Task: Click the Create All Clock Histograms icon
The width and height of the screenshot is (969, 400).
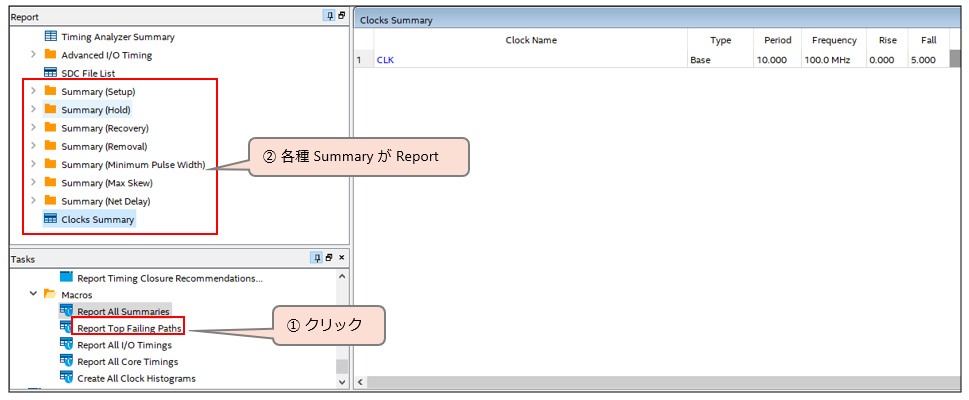Action: point(66,378)
